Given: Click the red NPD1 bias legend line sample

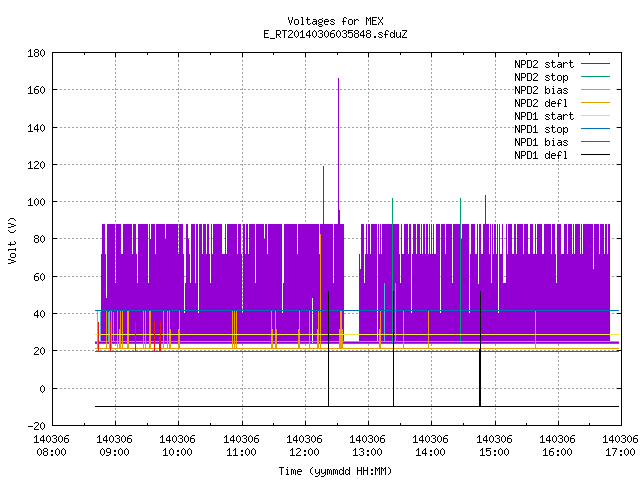Looking at the screenshot, I should (595, 142).
